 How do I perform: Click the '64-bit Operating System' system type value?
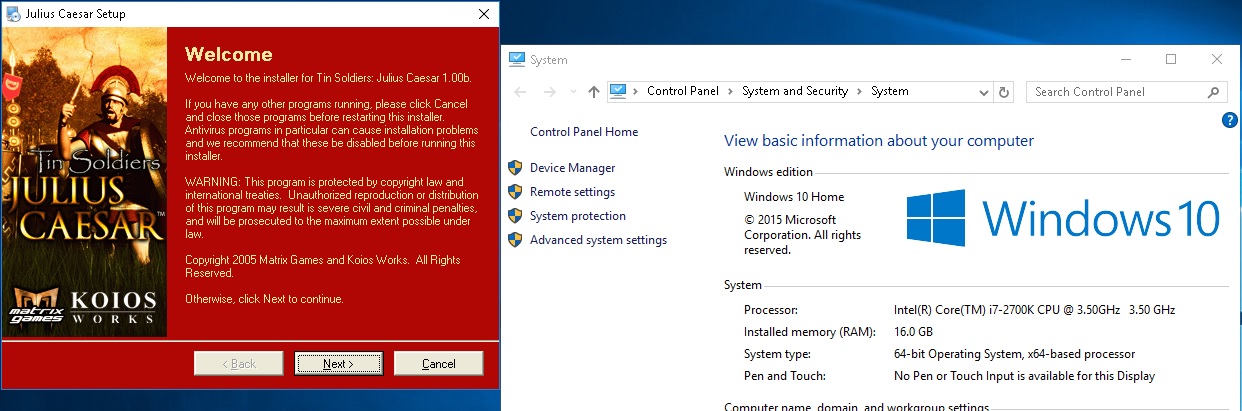click(1014, 354)
